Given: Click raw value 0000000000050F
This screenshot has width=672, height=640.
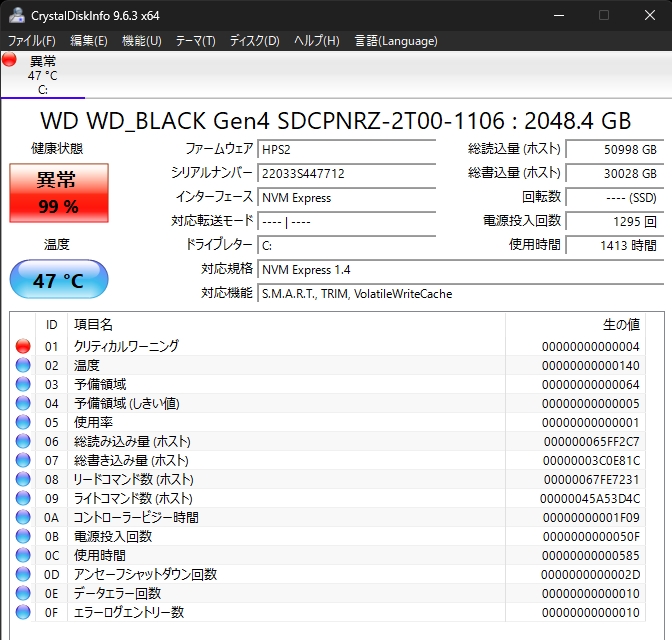Looking at the screenshot, I should point(591,537).
